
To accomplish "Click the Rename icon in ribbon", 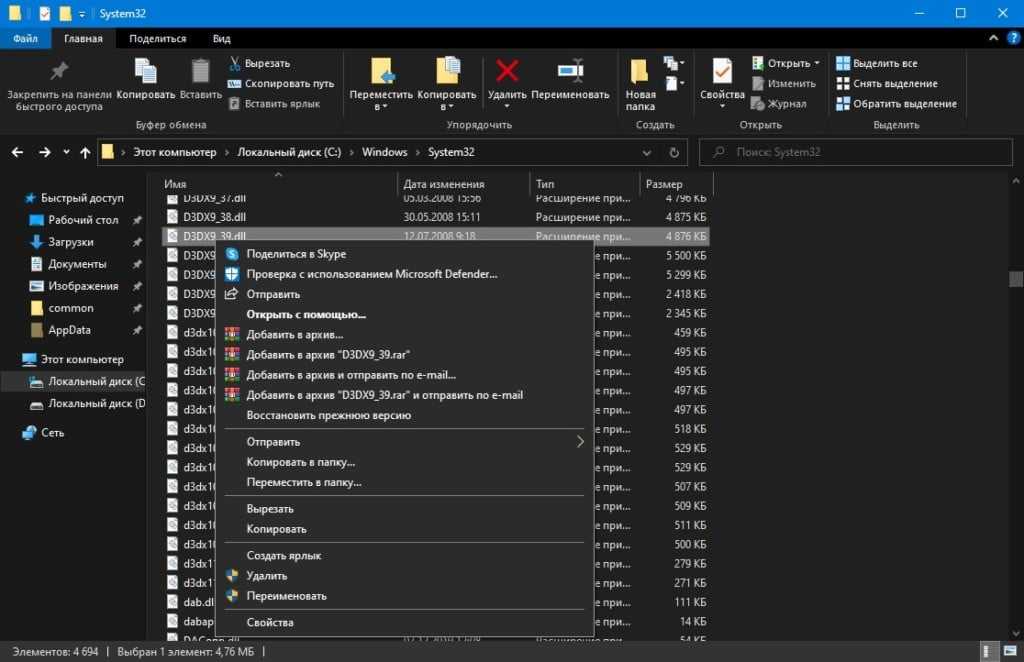I will (x=570, y=72).
